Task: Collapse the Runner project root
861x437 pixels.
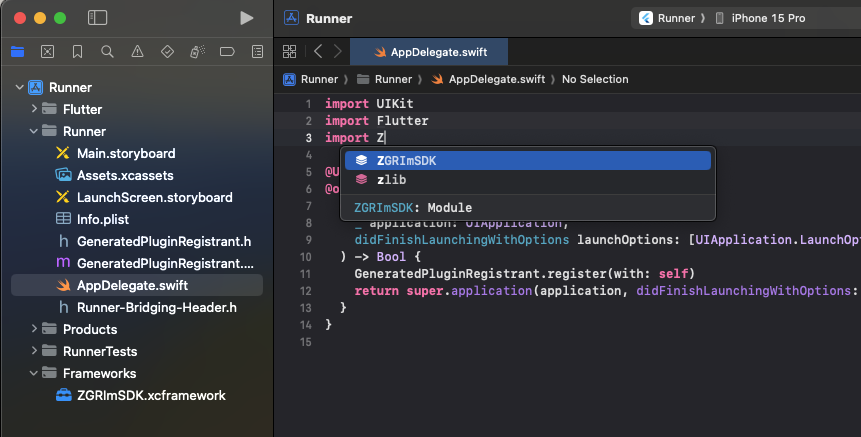Action: 20,87
